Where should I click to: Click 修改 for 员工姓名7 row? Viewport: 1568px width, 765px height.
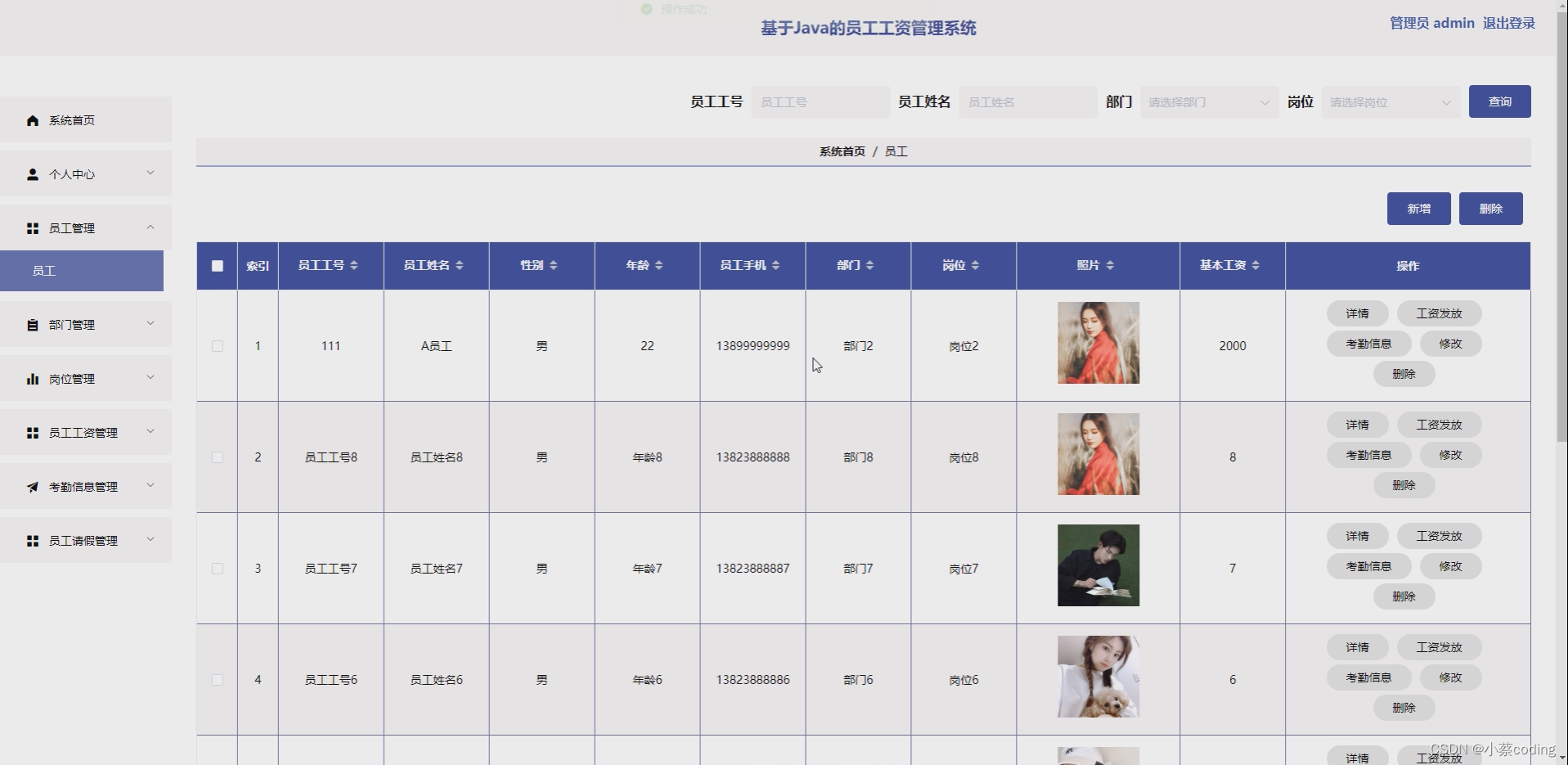(x=1451, y=566)
